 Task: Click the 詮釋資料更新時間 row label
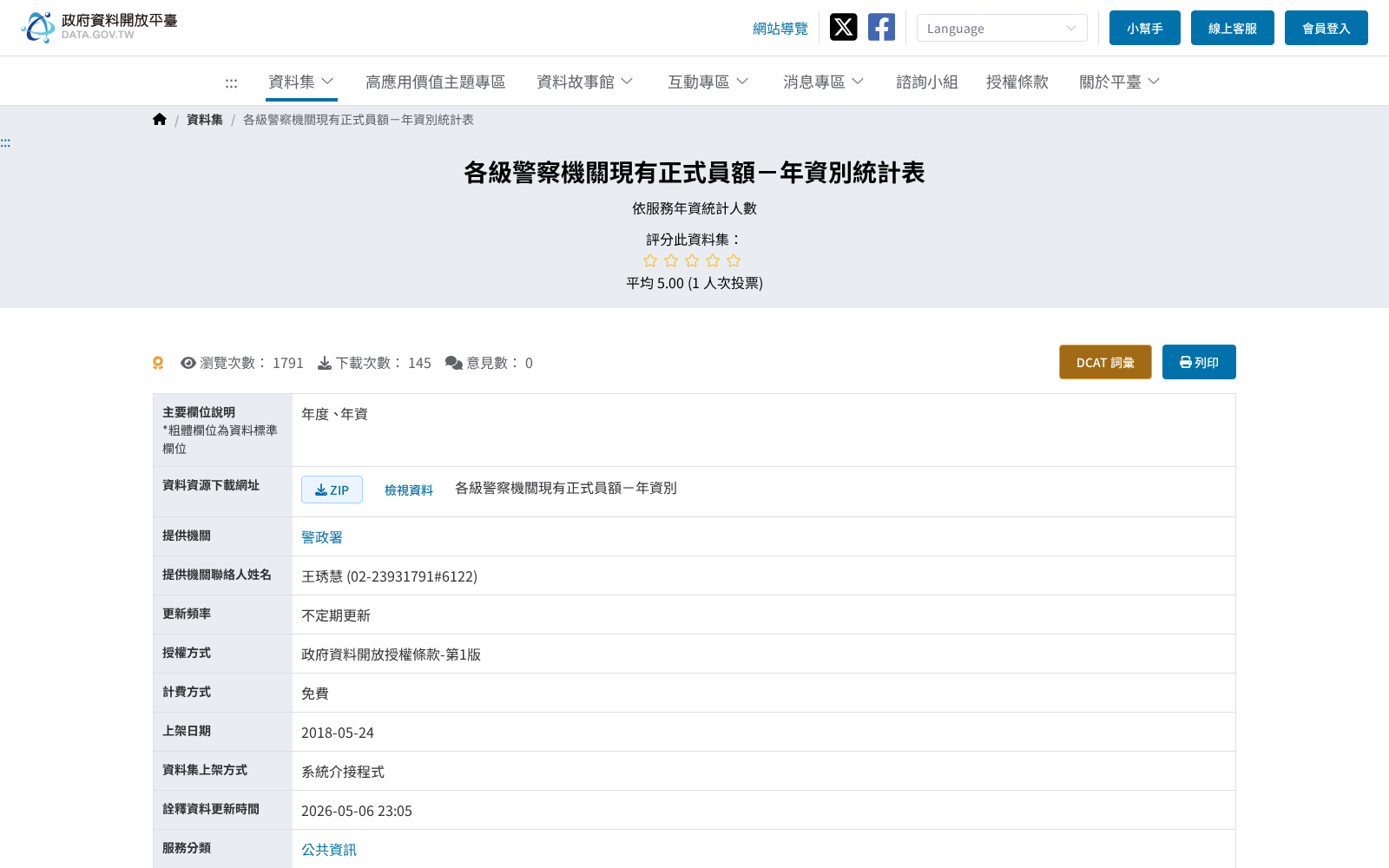(211, 809)
